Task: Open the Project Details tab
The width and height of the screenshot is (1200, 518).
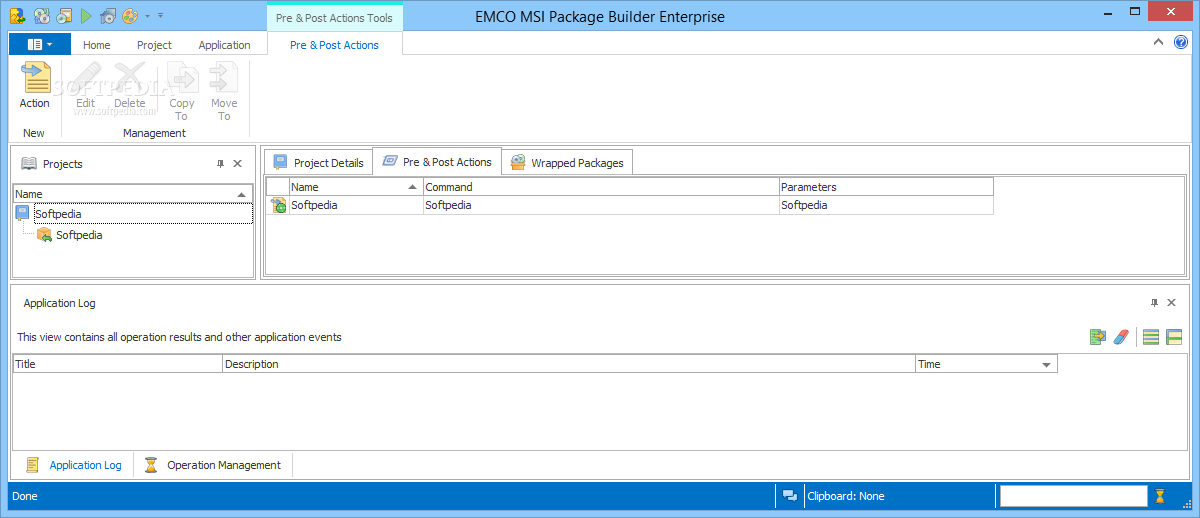Action: click(x=318, y=163)
